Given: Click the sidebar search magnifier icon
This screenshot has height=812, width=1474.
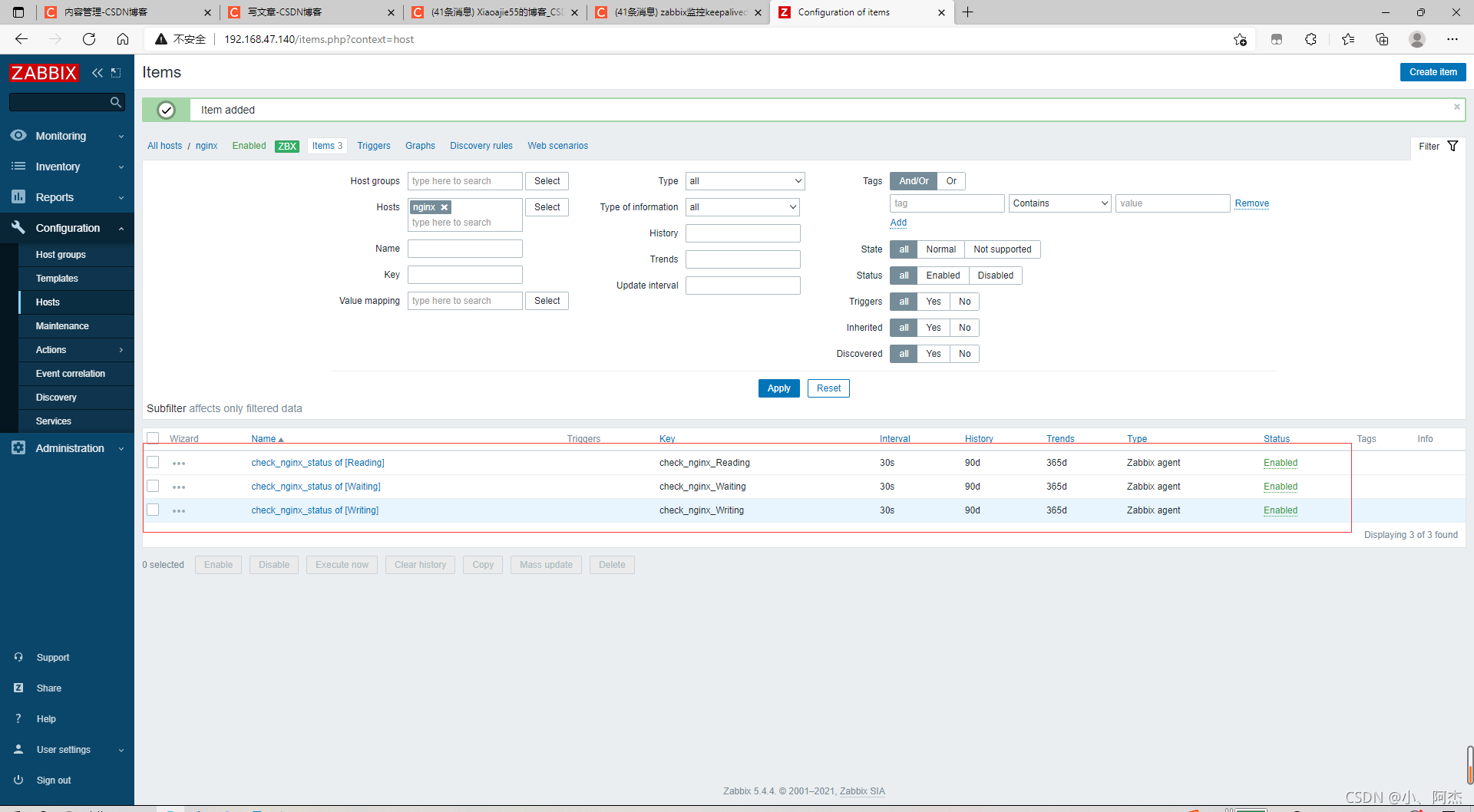Looking at the screenshot, I should coord(116,102).
